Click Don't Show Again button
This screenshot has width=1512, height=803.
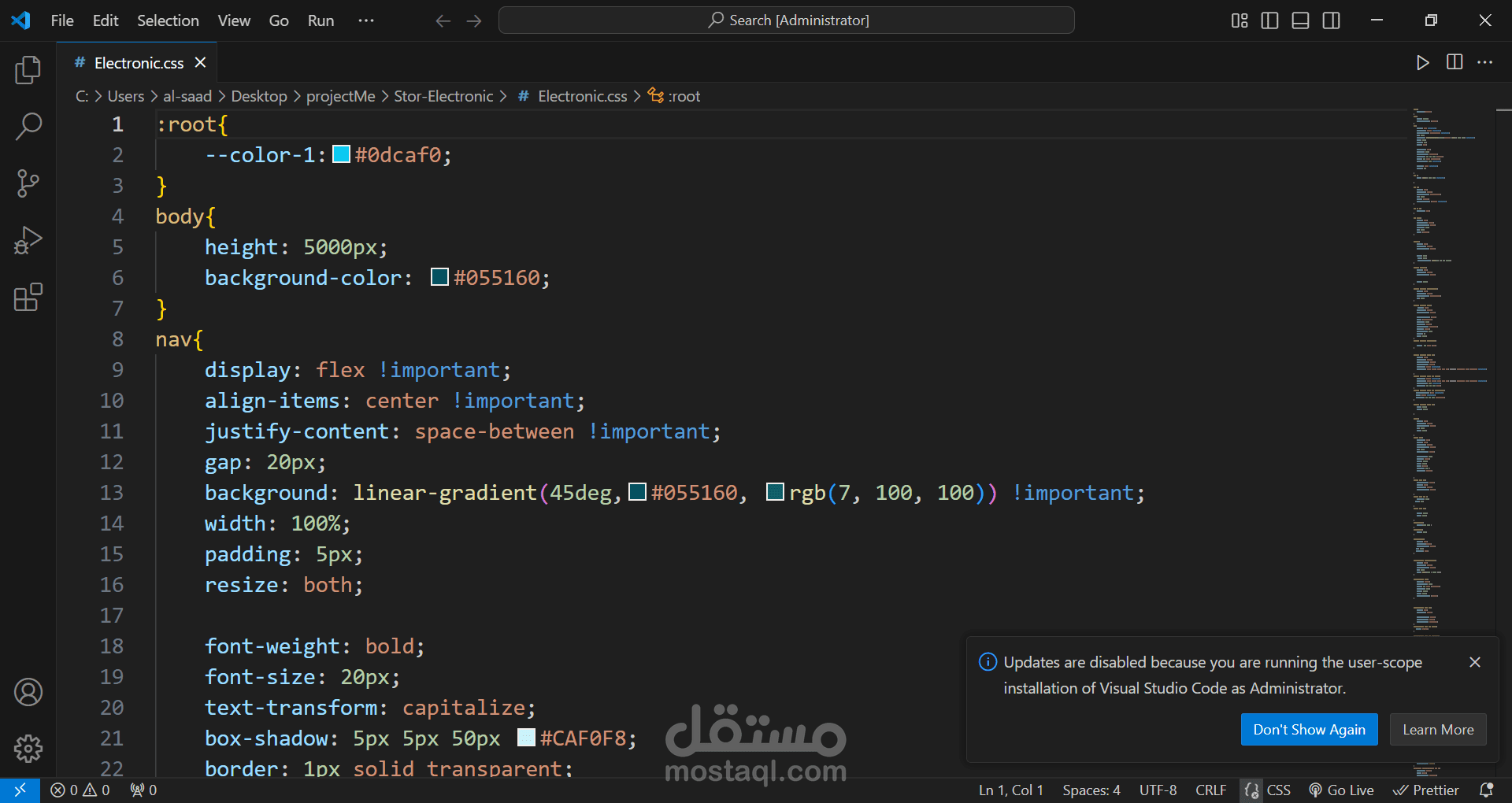[x=1309, y=730]
